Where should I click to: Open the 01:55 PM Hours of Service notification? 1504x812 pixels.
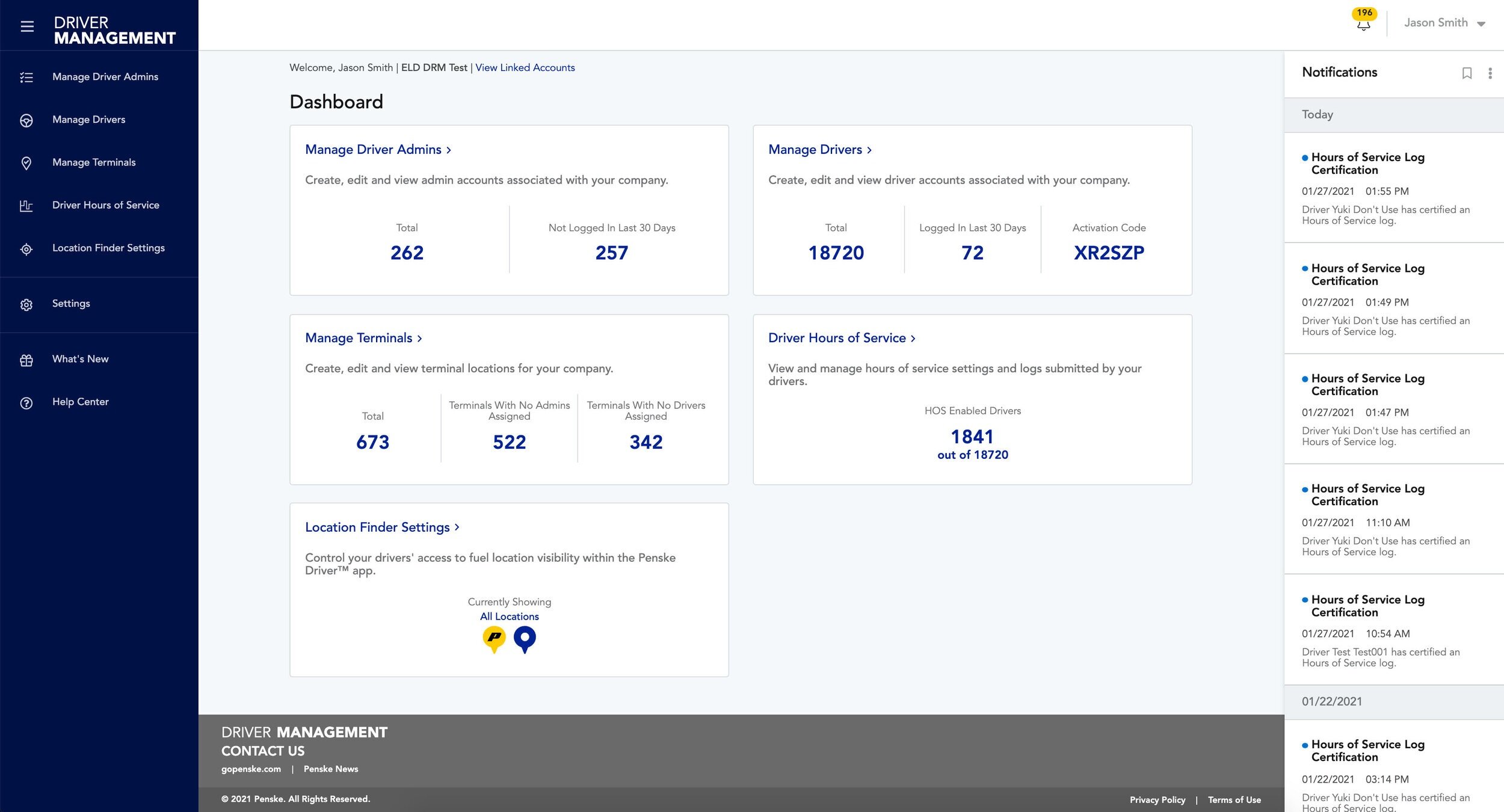[x=1394, y=188]
